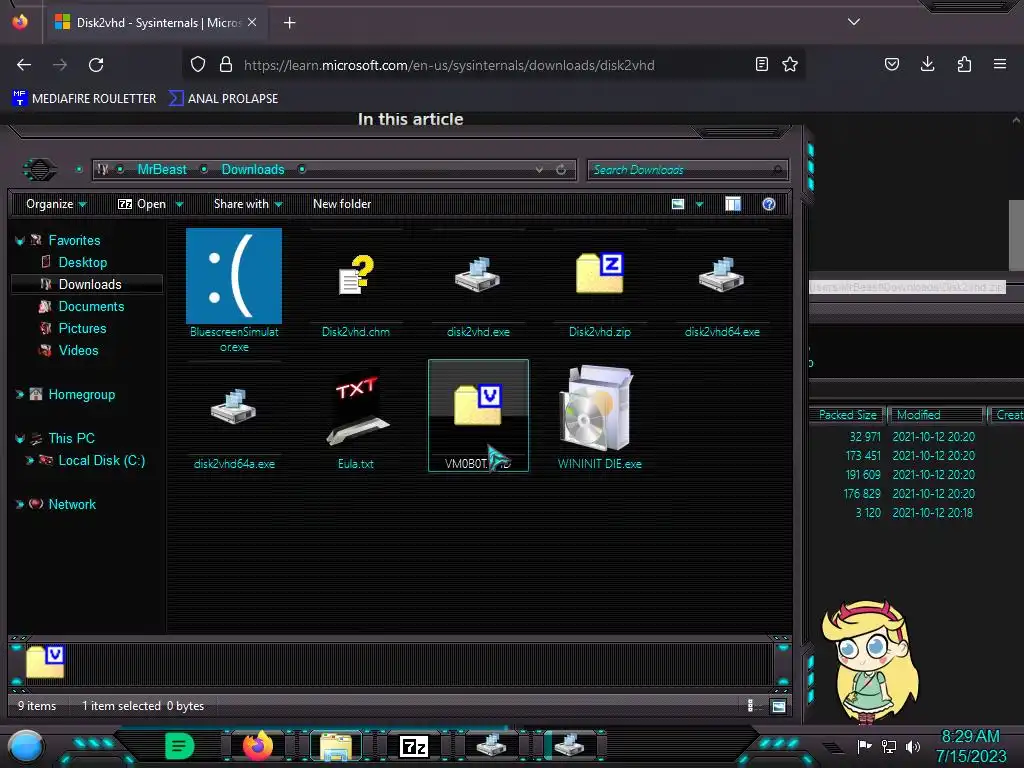The width and height of the screenshot is (1024, 768).
Task: Open Documents in the navigation pane
Action: (91, 306)
